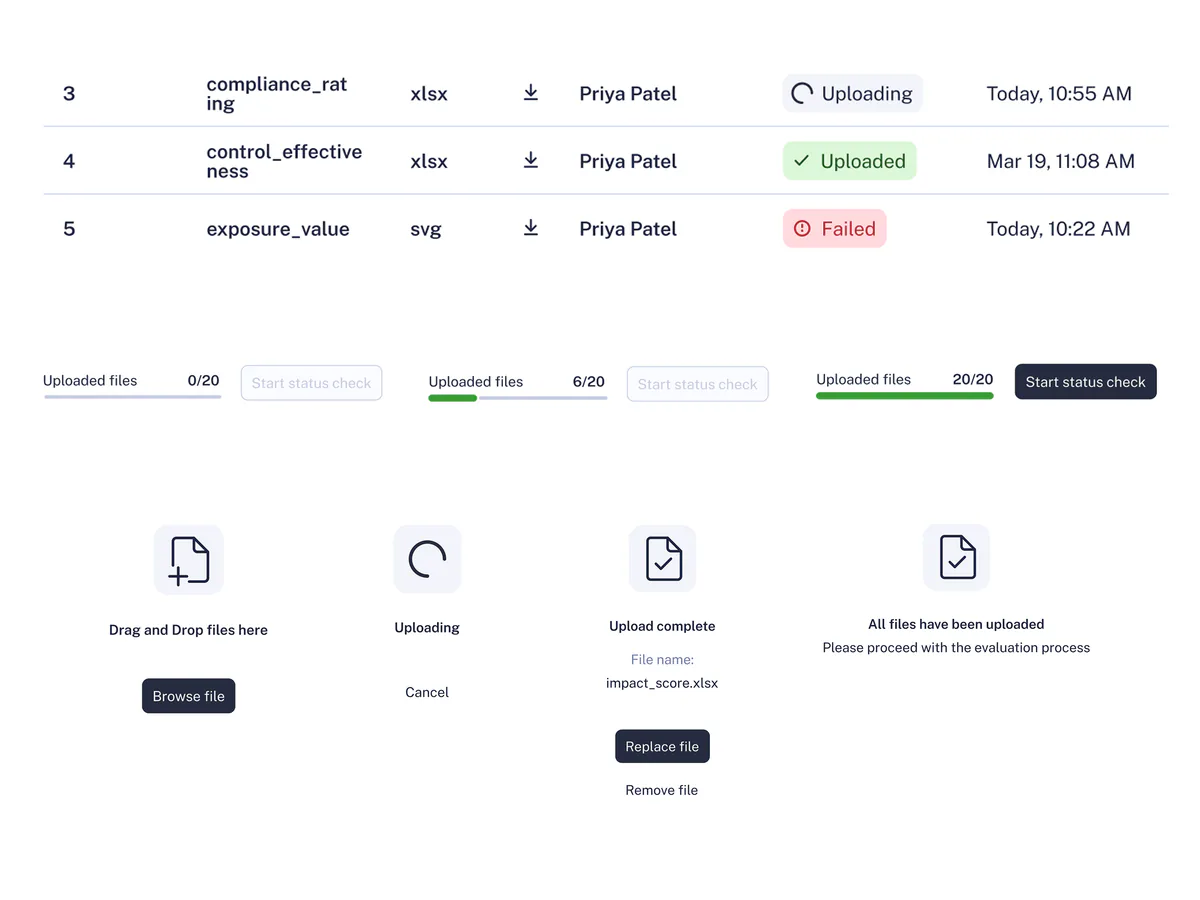Screen dimensions: 1200x900
Task: Select the control_effectiveness file name
Action: pos(284,161)
